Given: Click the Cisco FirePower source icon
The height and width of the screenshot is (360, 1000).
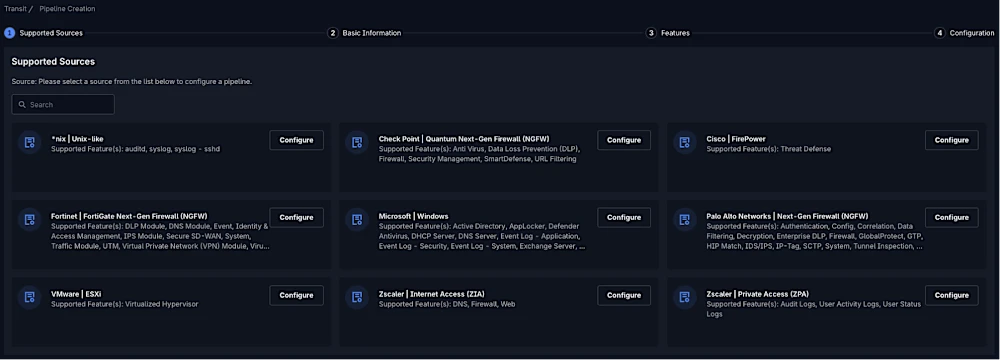Looking at the screenshot, I should [x=685, y=142].
